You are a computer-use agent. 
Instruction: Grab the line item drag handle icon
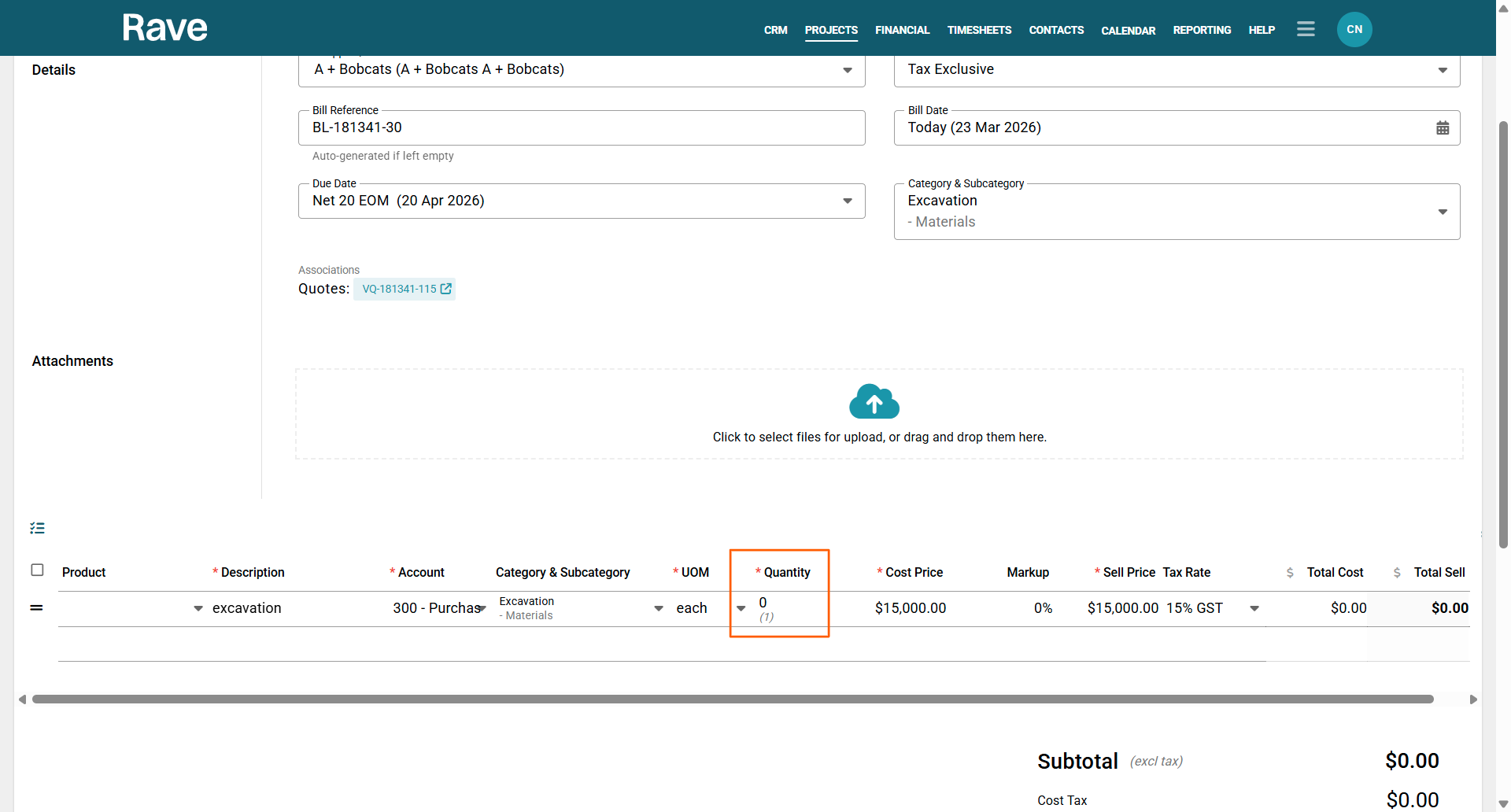(x=36, y=608)
